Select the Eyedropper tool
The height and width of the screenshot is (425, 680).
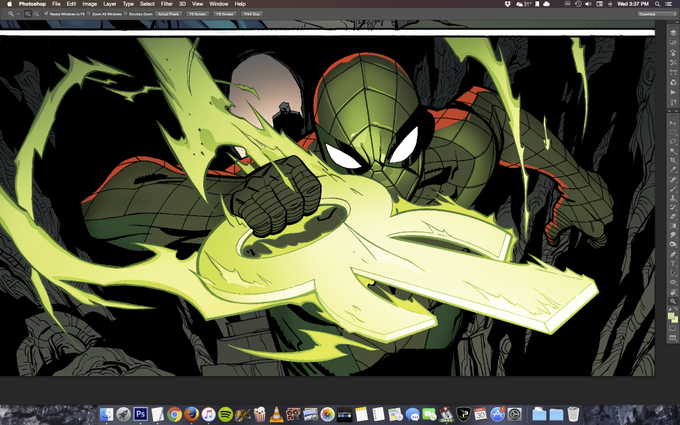click(x=673, y=170)
